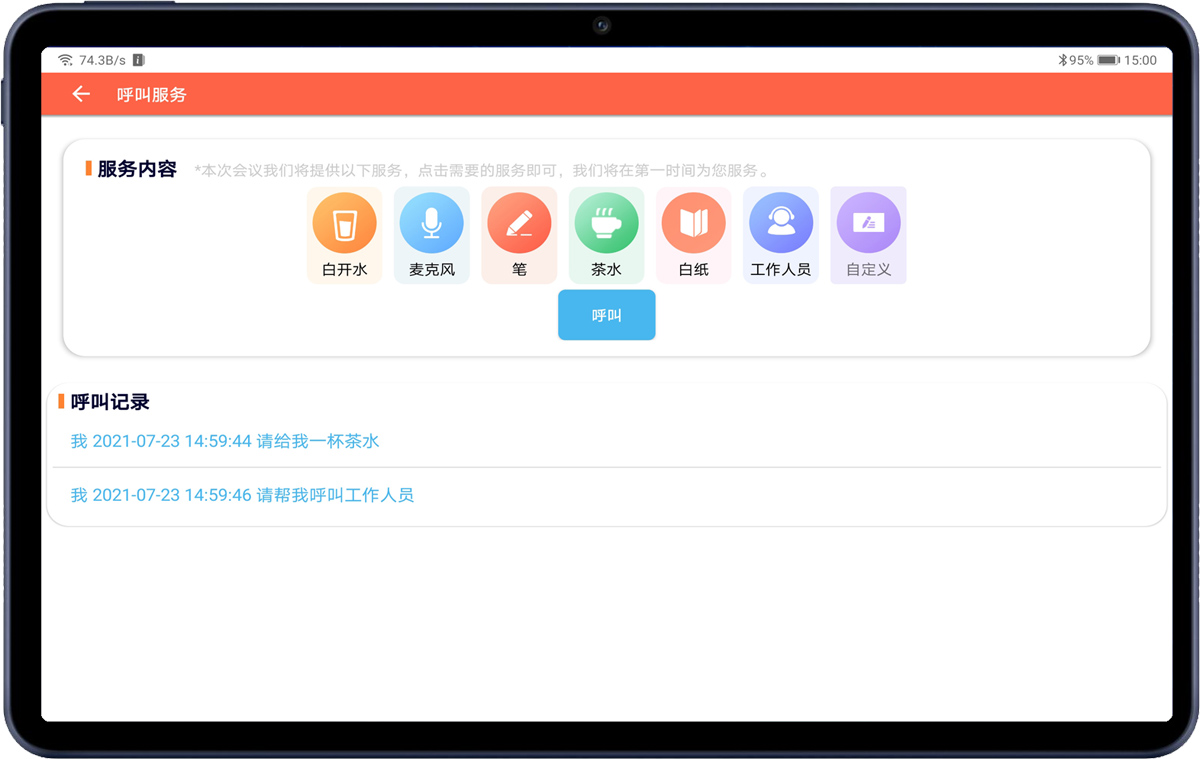The width and height of the screenshot is (1200, 759).
Task: Tap the back arrow in the header
Action: coord(81,94)
